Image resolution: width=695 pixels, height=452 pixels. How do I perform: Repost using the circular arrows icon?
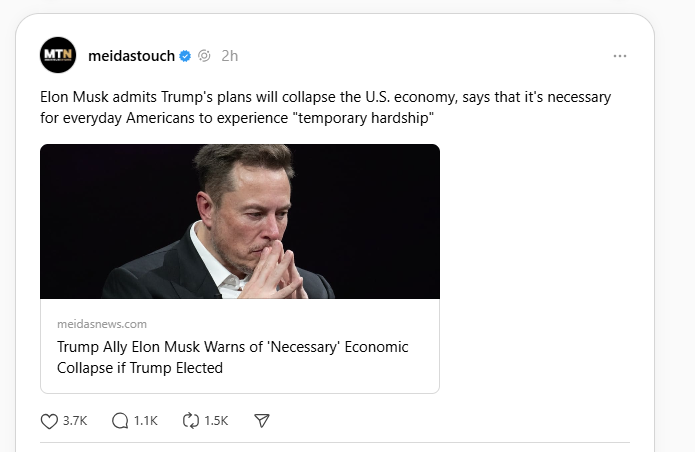(191, 421)
